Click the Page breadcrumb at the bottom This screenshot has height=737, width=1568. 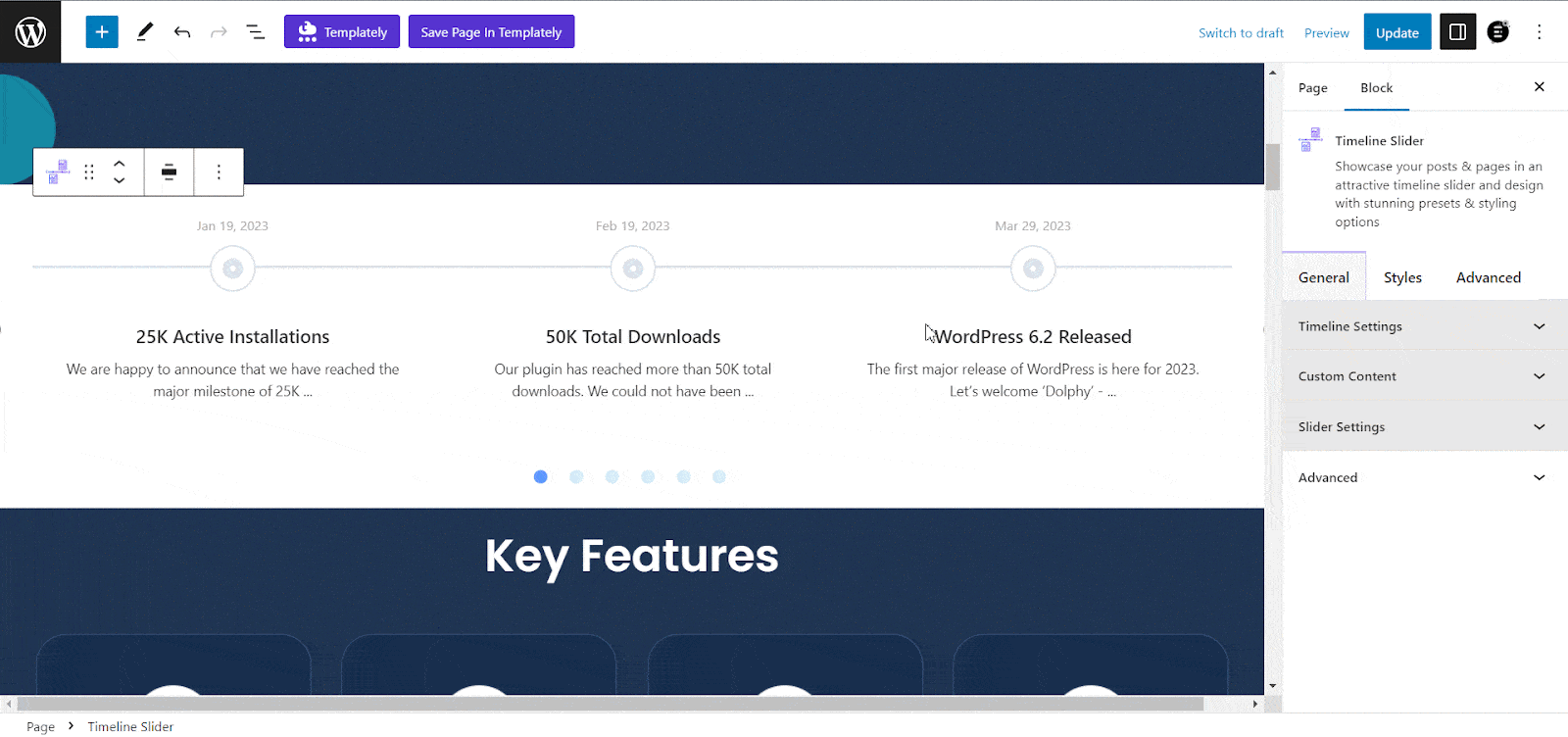(40, 726)
